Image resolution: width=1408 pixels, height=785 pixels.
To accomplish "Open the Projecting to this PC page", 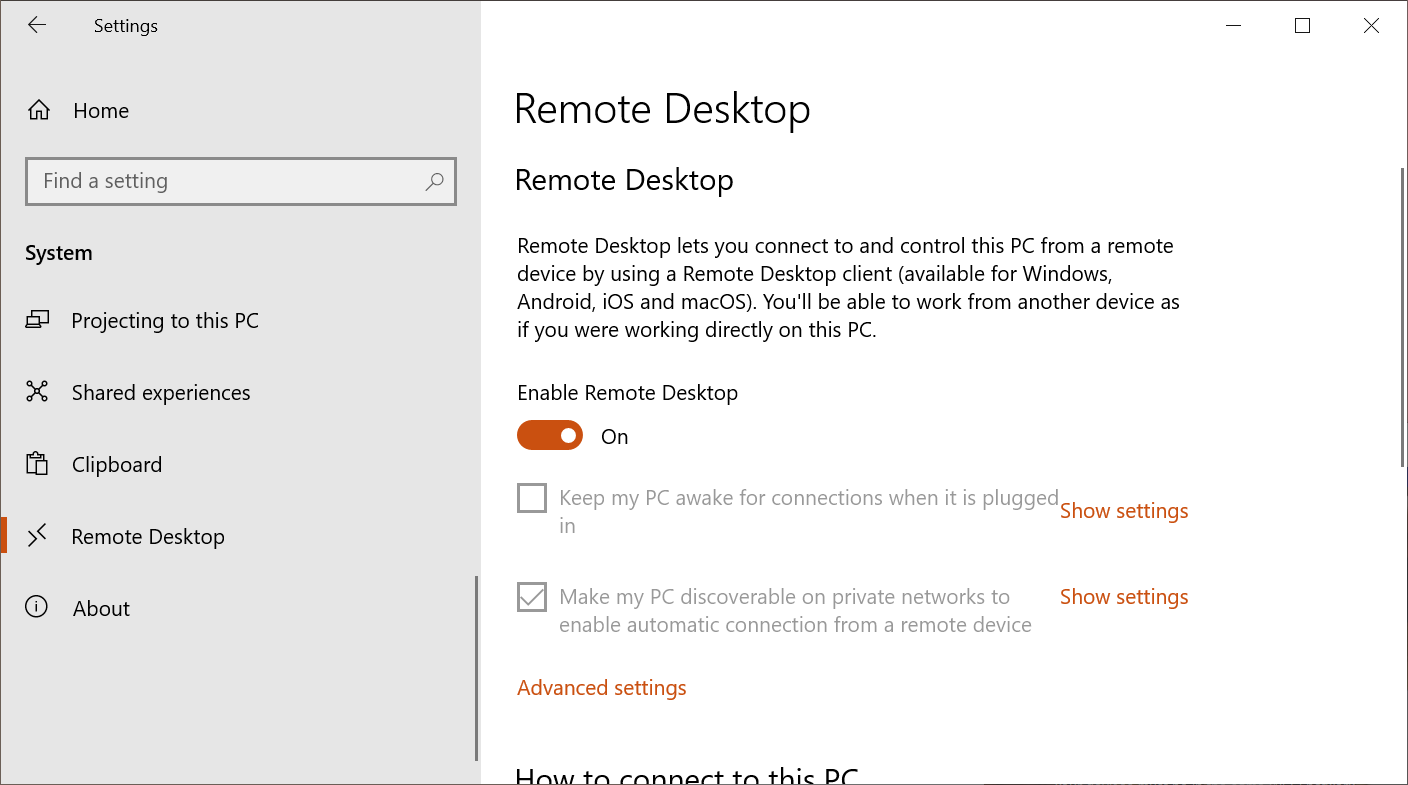I will click(x=165, y=321).
